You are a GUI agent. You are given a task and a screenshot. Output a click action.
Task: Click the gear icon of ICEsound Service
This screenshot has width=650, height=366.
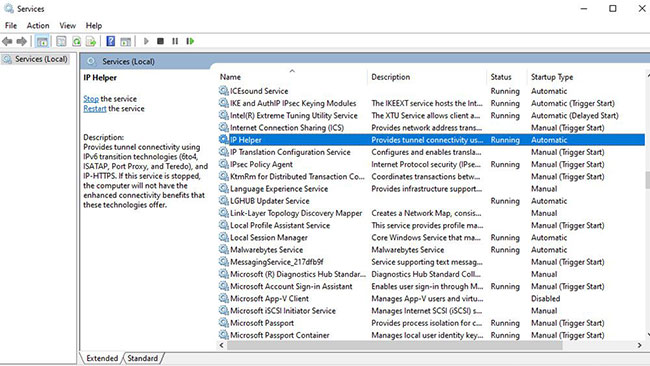(x=223, y=91)
